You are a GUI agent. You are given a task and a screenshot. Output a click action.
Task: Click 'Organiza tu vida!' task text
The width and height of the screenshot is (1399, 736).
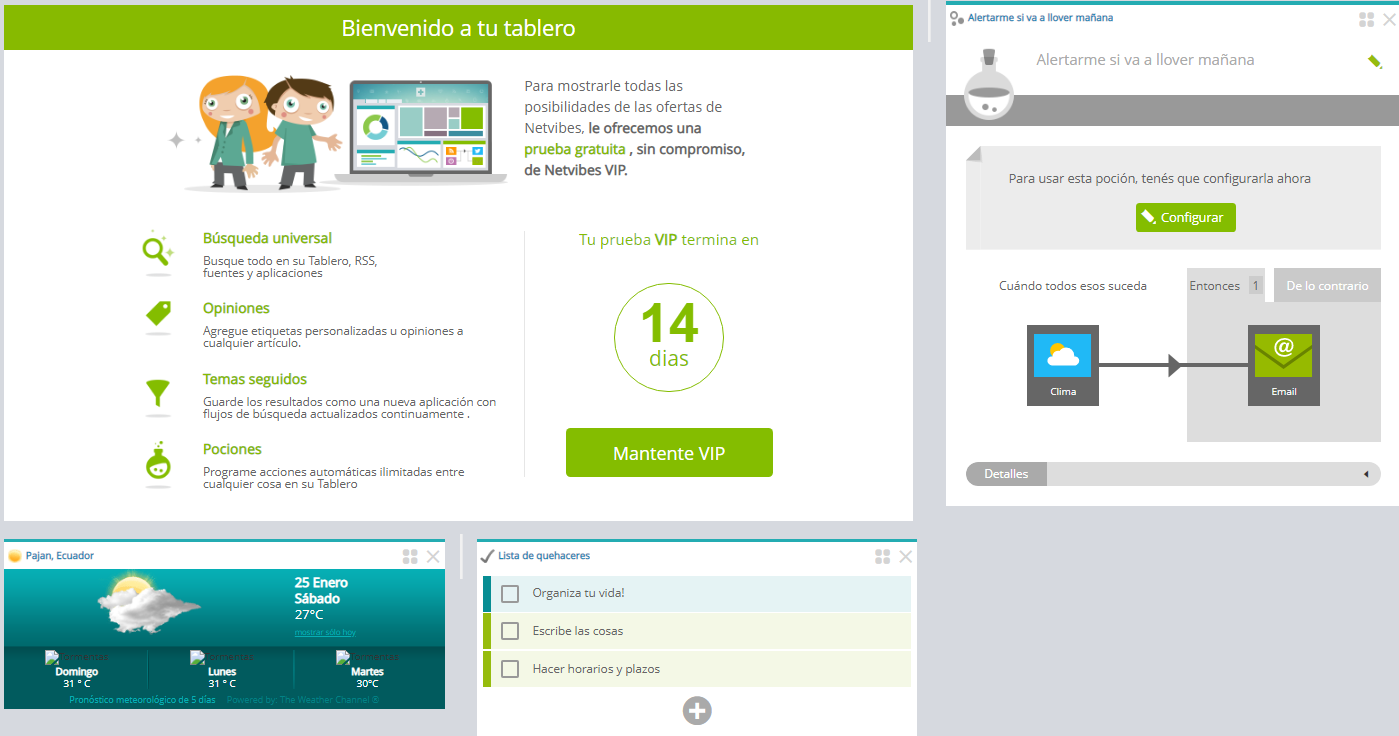578,593
